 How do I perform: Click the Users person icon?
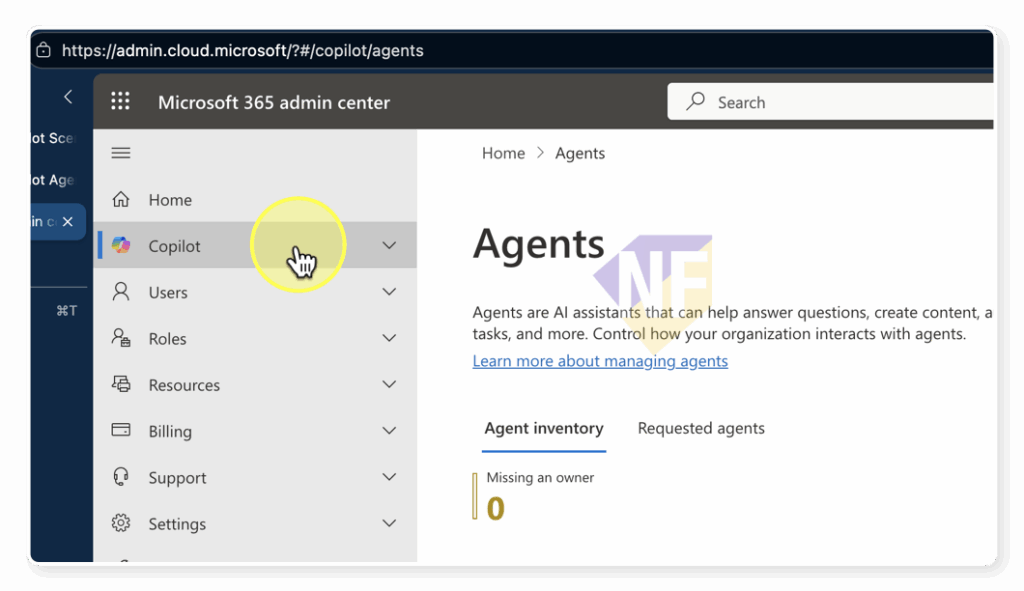pyautogui.click(x=121, y=292)
